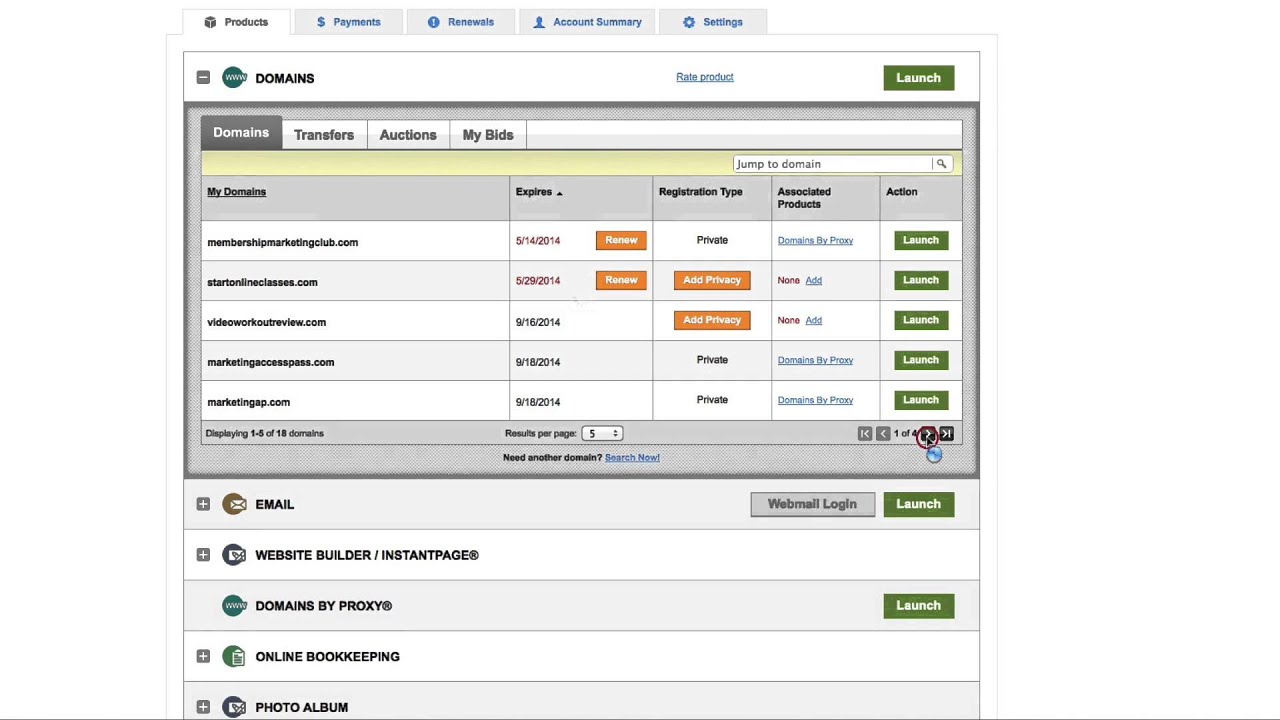This screenshot has width=1280, height=720.
Task: Open the Renewals tab
Action: click(460, 22)
